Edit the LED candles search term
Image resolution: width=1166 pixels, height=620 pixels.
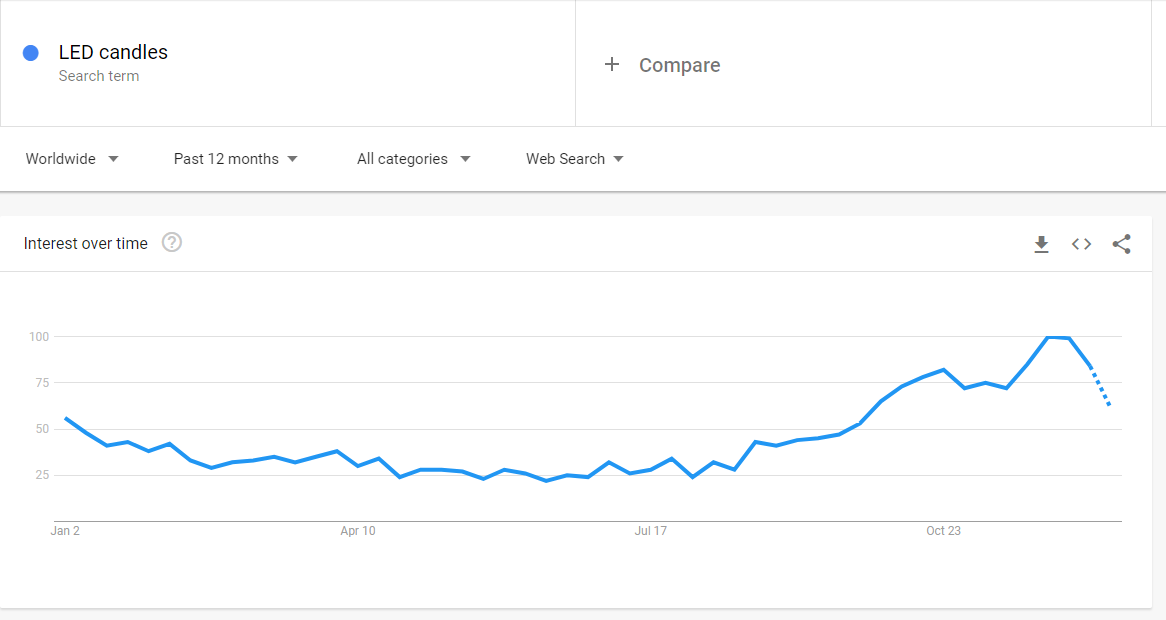[x=113, y=52]
